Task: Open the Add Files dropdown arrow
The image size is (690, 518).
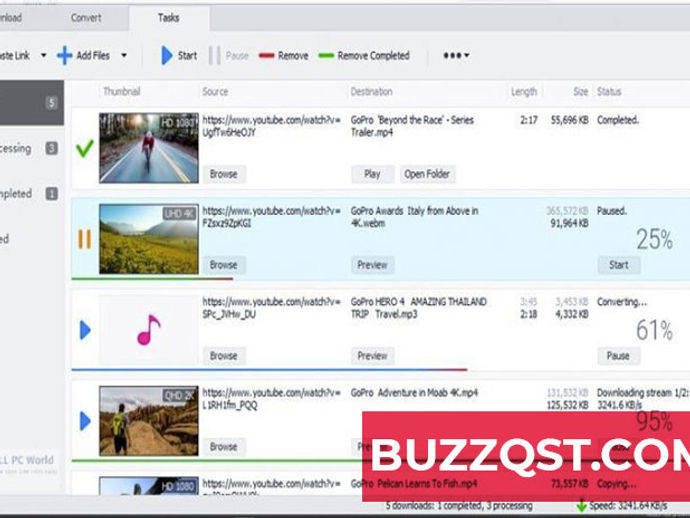Action: pyautogui.click(x=124, y=55)
